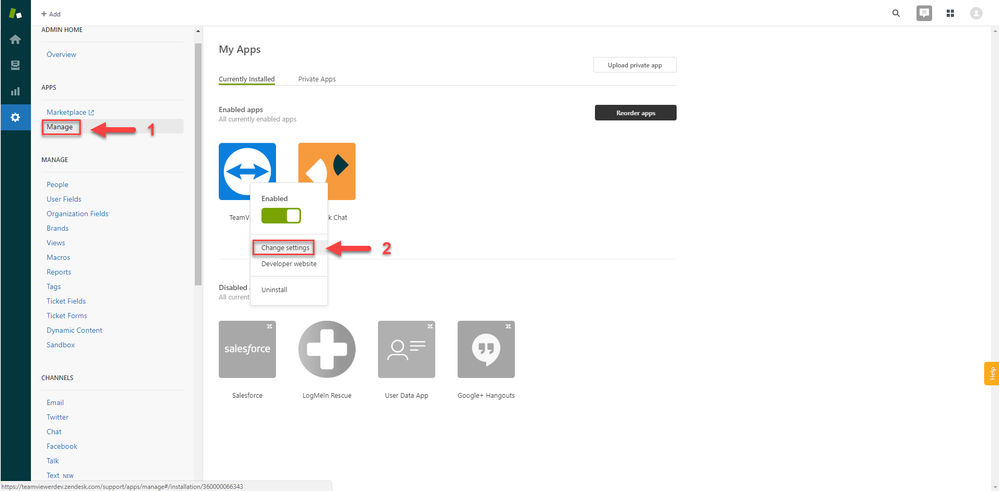The width and height of the screenshot is (999, 491).
Task: Click the admin sidebar scrollbar
Action: point(198,164)
